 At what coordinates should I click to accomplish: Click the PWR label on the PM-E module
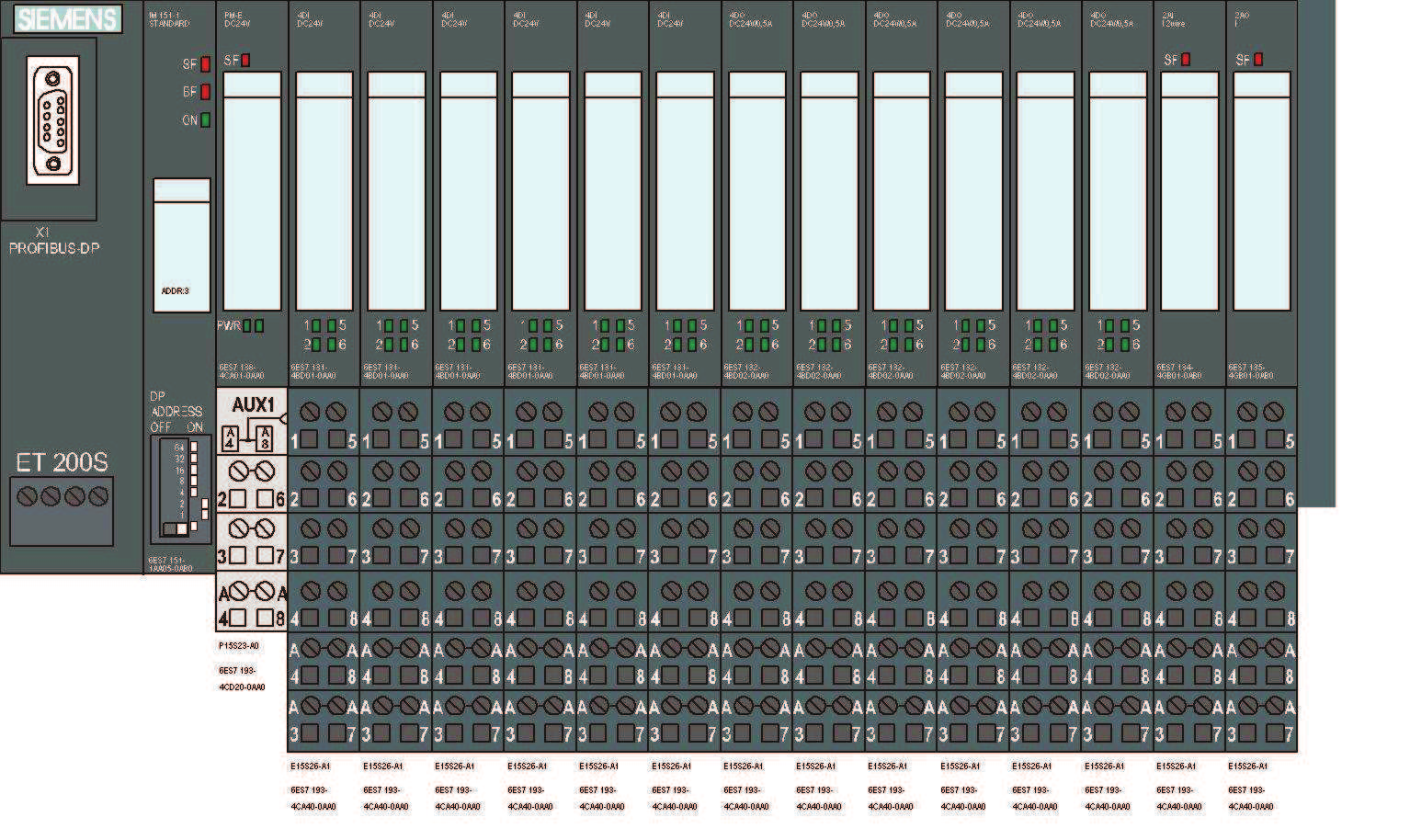228,325
